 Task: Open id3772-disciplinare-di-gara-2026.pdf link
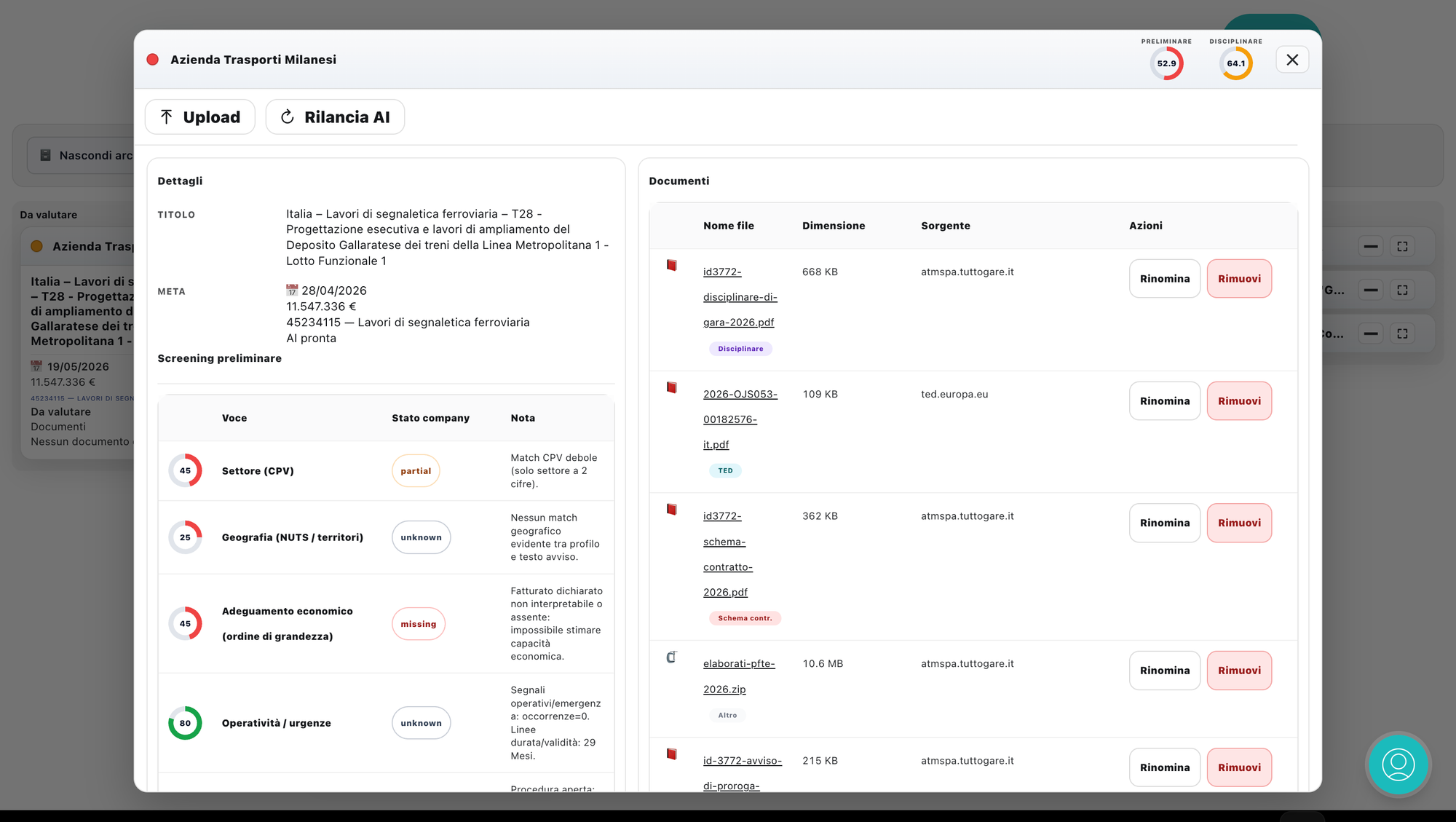pos(740,297)
